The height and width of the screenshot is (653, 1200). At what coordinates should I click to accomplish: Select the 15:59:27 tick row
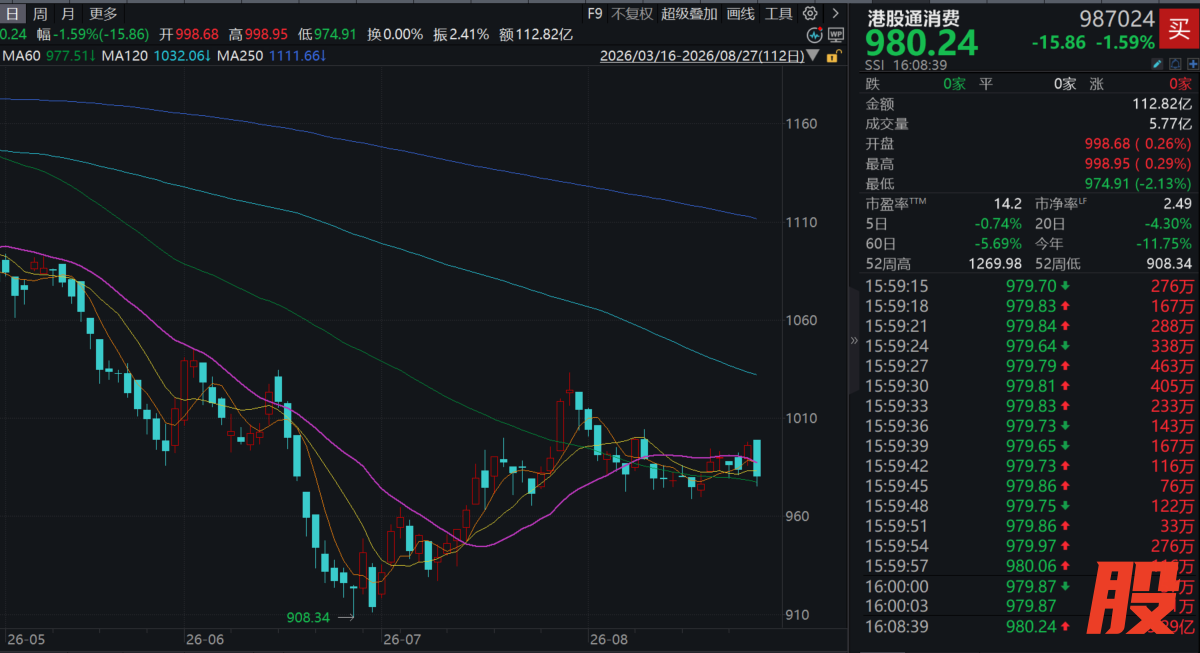[x=1029, y=366]
